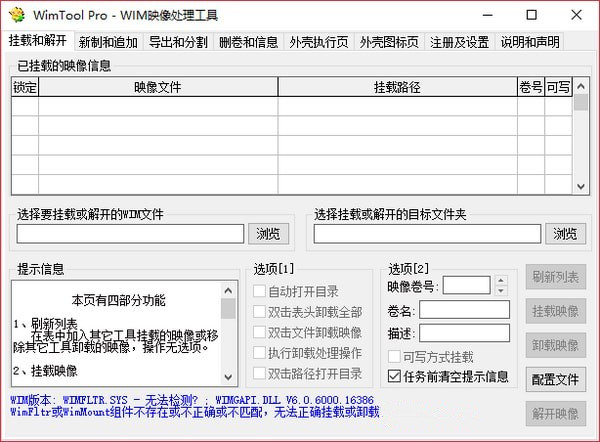Enable 可写方式挂载 checkbox

pyautogui.click(x=394, y=357)
